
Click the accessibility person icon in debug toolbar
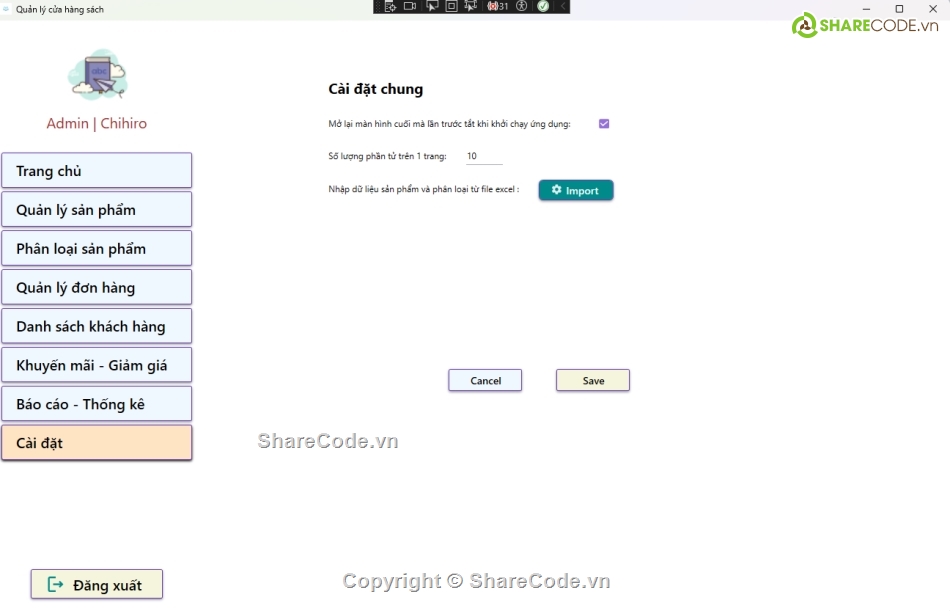click(521, 6)
